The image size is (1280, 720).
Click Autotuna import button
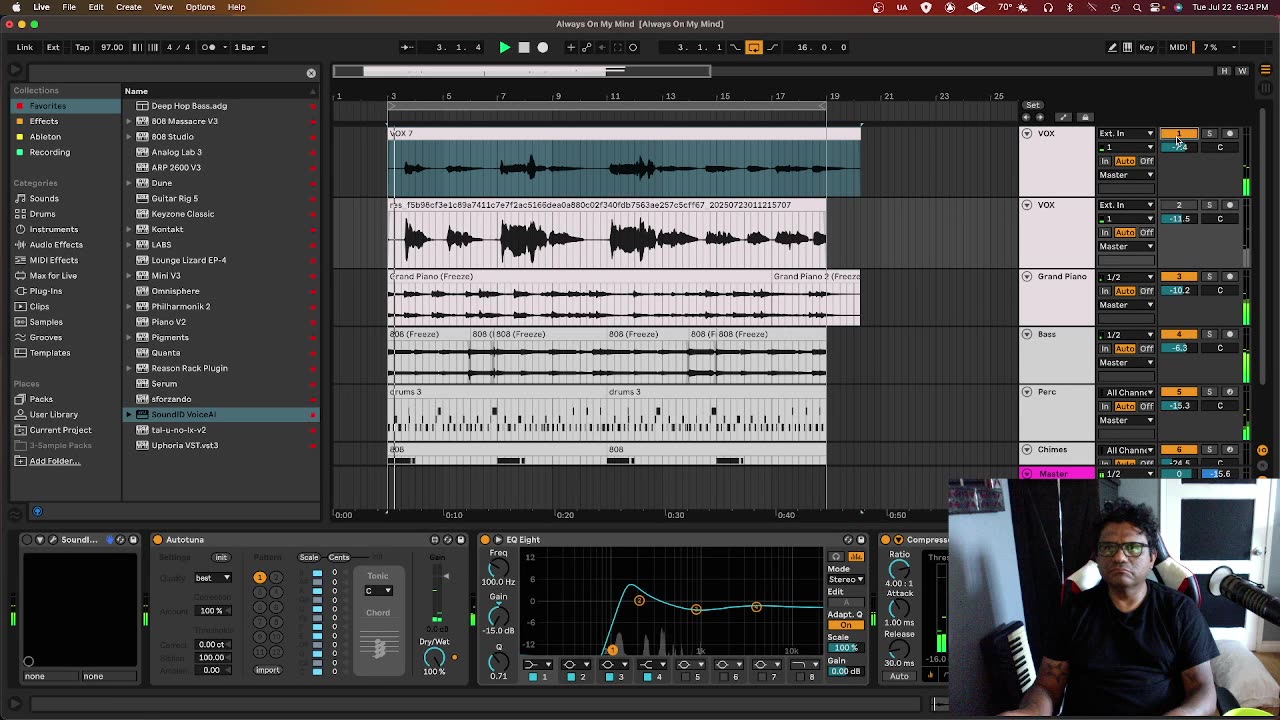(267, 670)
